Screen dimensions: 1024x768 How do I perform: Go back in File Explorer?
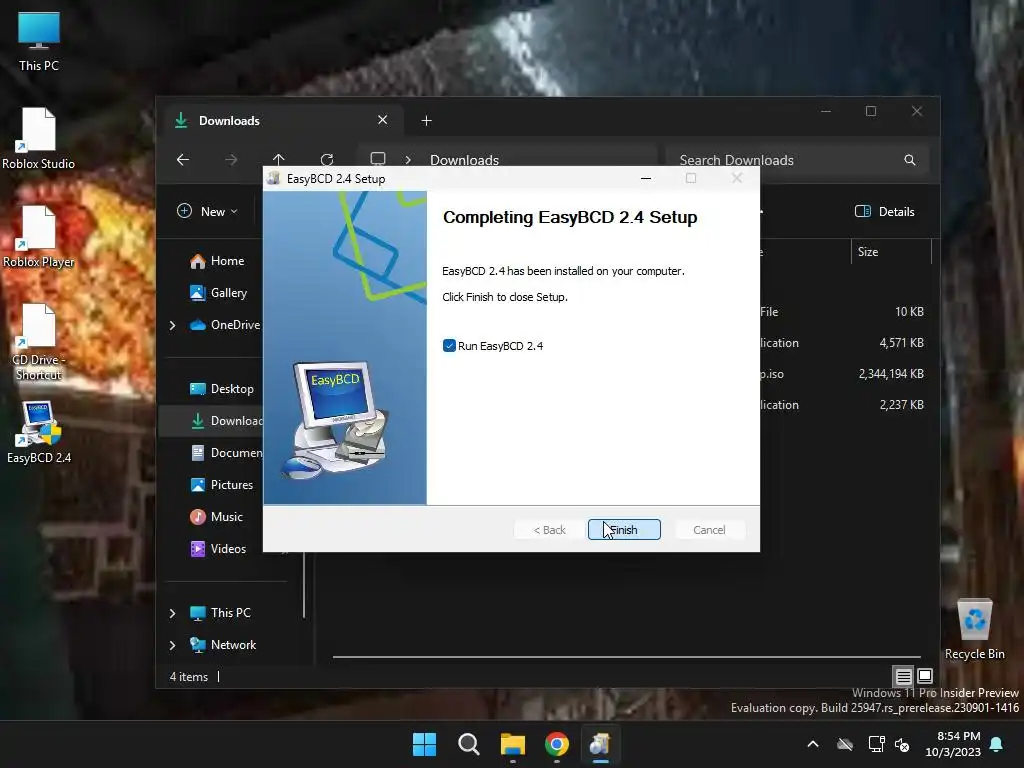coord(183,159)
